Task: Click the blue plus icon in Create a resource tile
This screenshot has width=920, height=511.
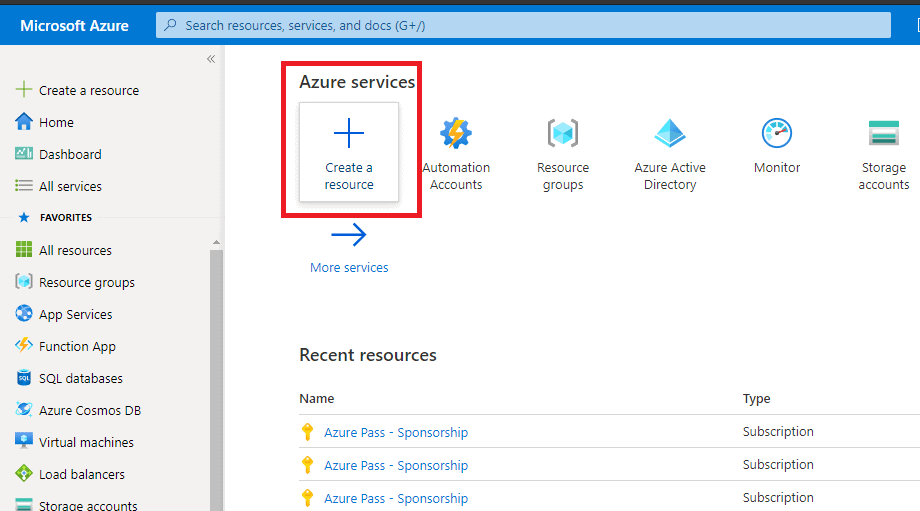Action: (349, 133)
